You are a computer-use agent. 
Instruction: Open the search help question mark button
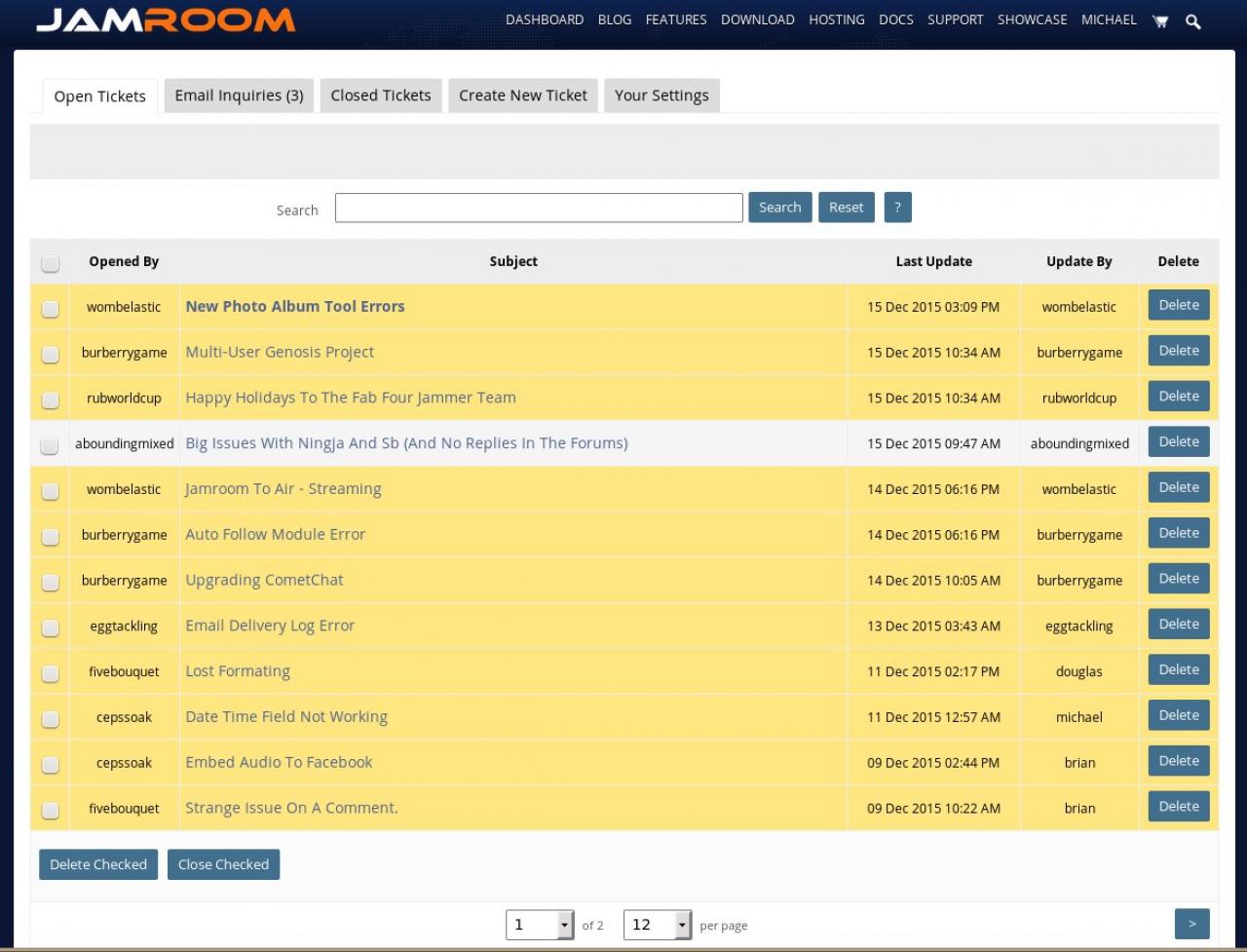coord(897,208)
